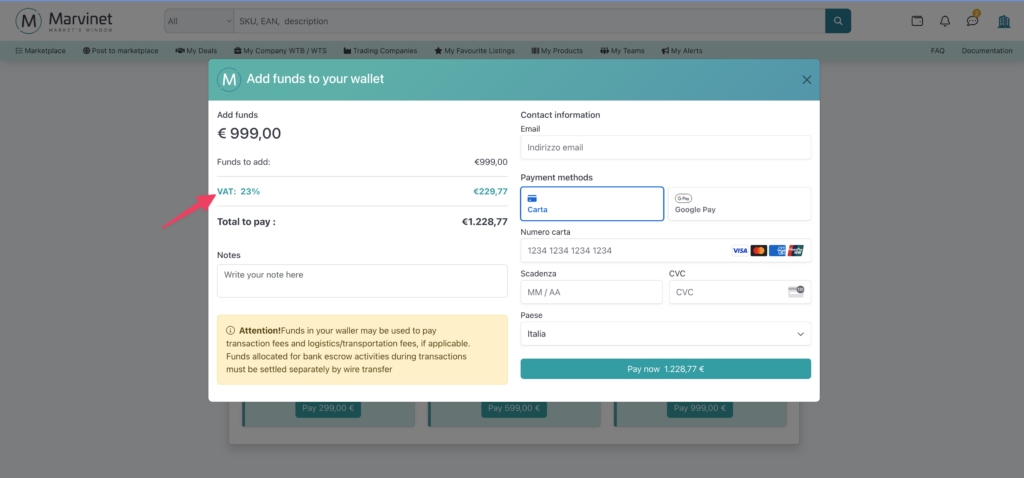
Task: Open My Deals menu item
Action: point(198,51)
